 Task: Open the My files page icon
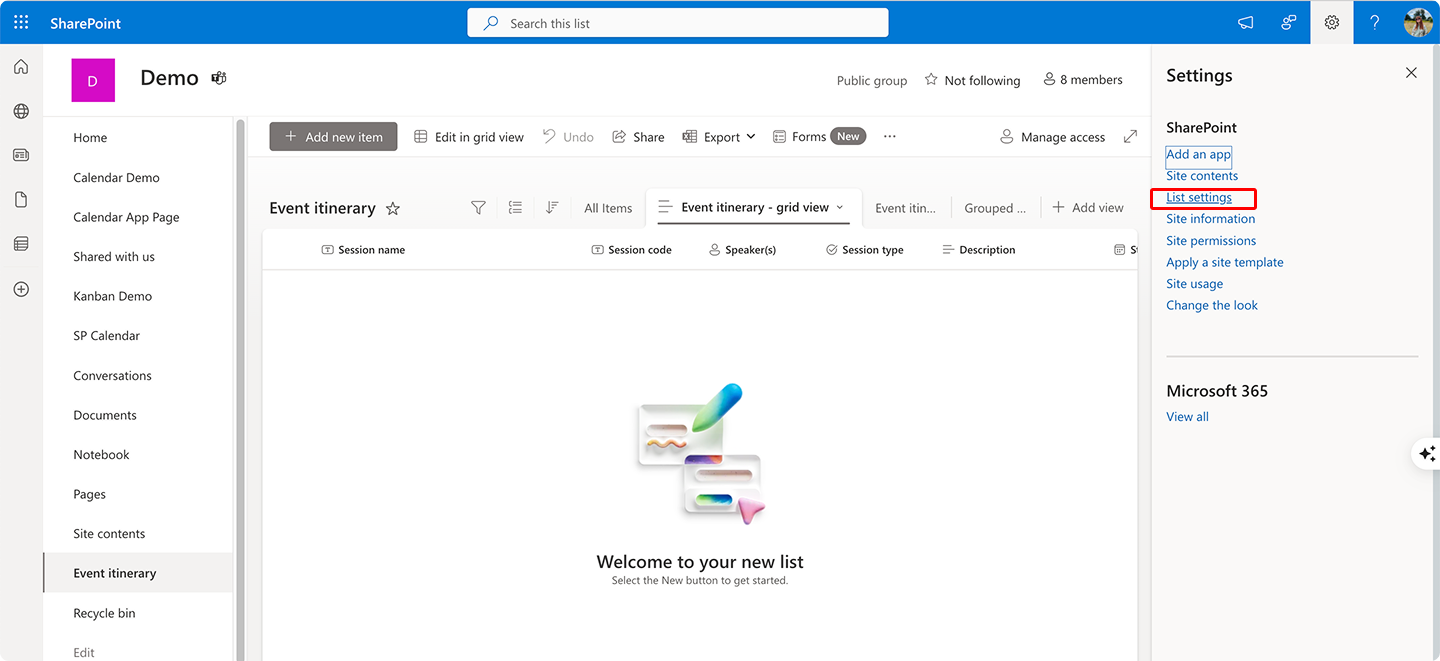(x=21, y=200)
